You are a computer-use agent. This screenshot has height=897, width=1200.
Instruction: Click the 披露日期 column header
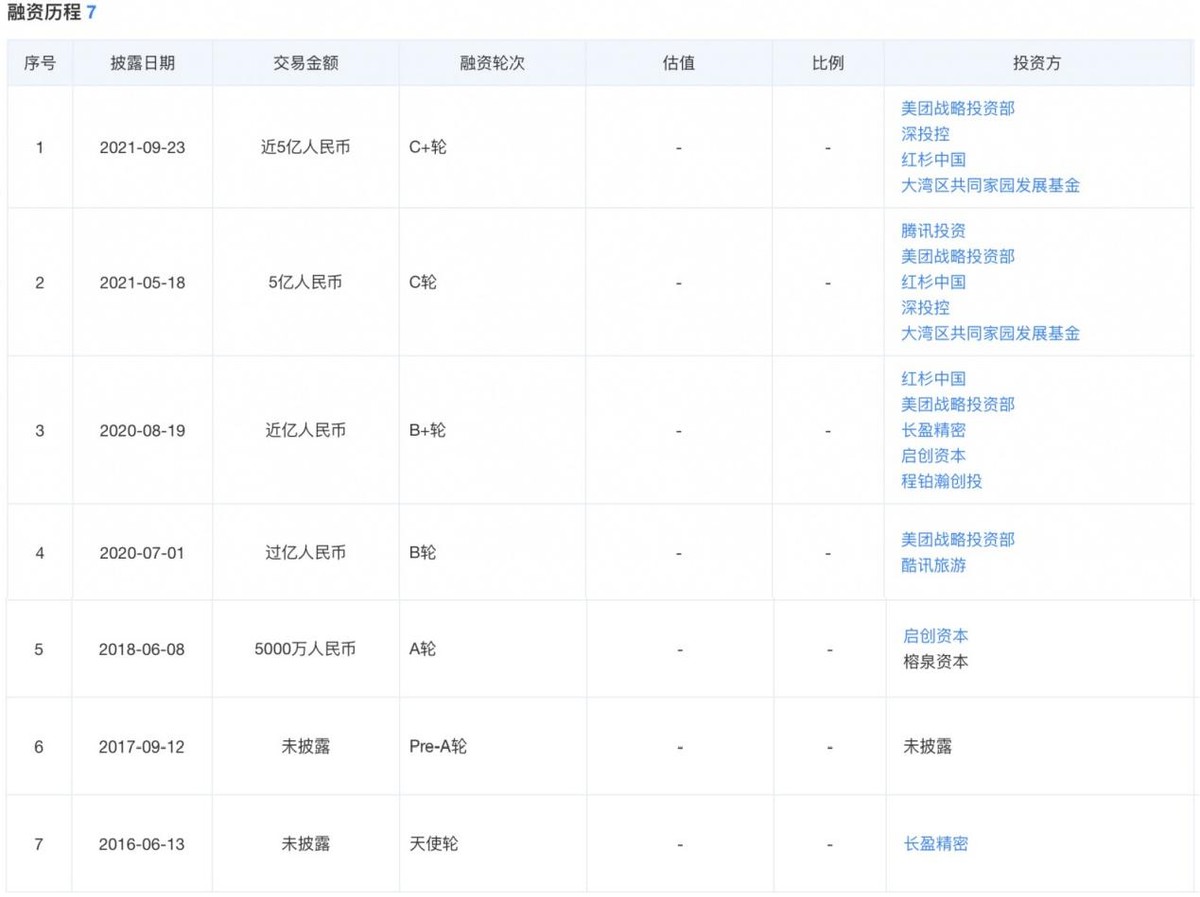tap(141, 62)
